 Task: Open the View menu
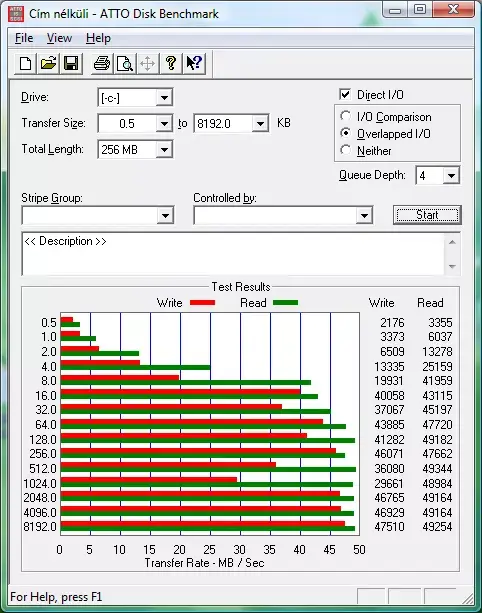tap(59, 38)
